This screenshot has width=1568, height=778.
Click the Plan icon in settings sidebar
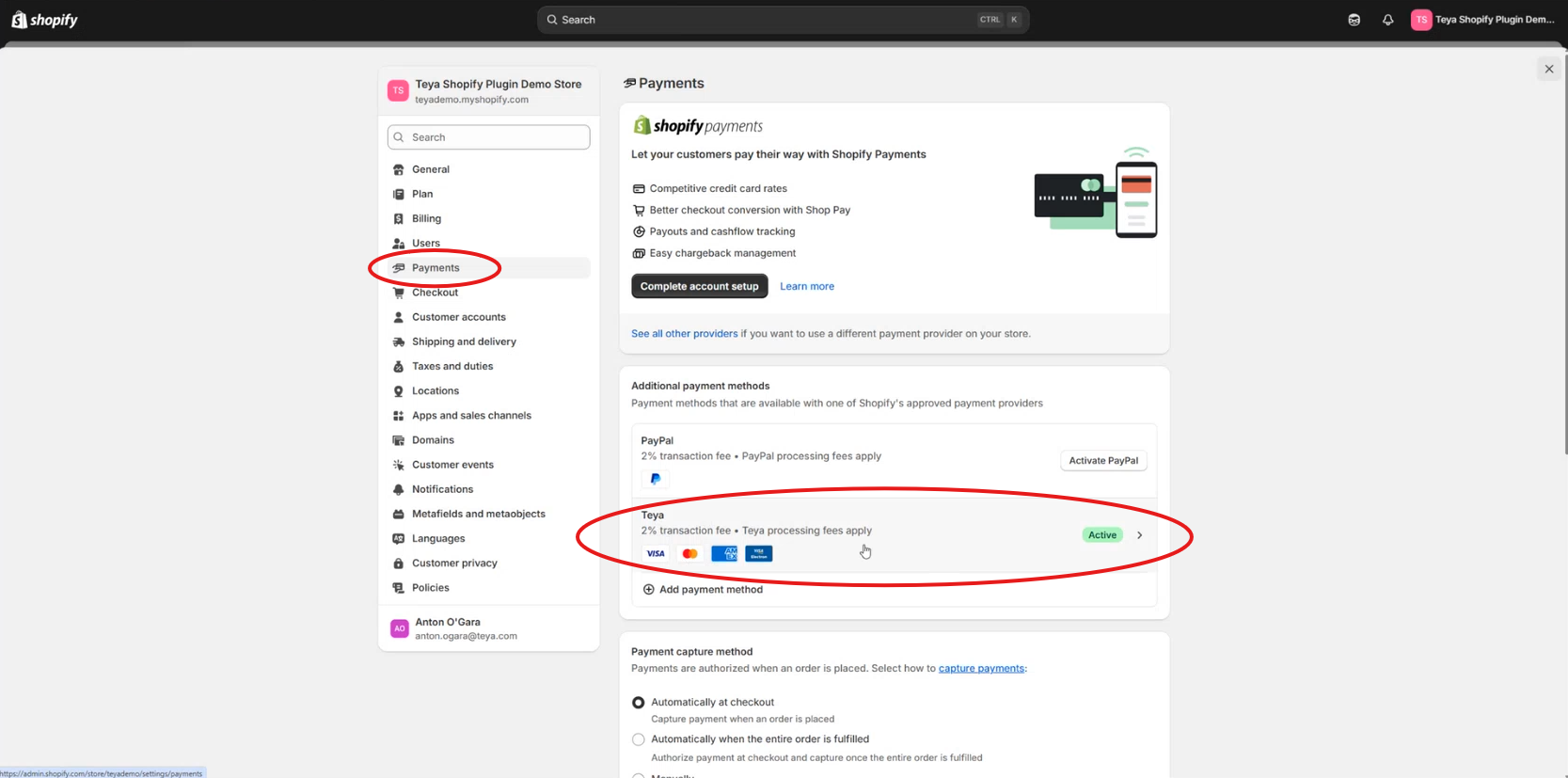[x=399, y=195]
